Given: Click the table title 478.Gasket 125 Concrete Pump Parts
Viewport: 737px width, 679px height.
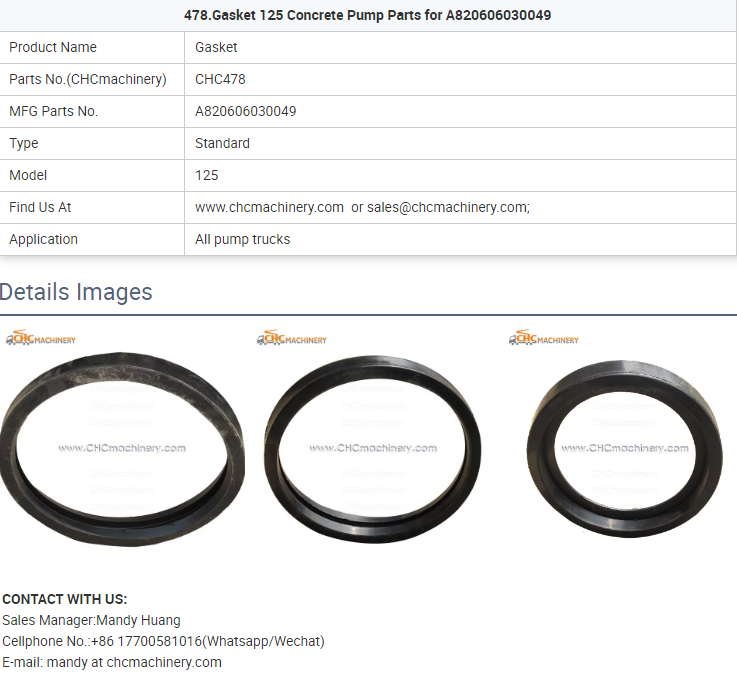Looking at the screenshot, I should pyautogui.click(x=368, y=16).
